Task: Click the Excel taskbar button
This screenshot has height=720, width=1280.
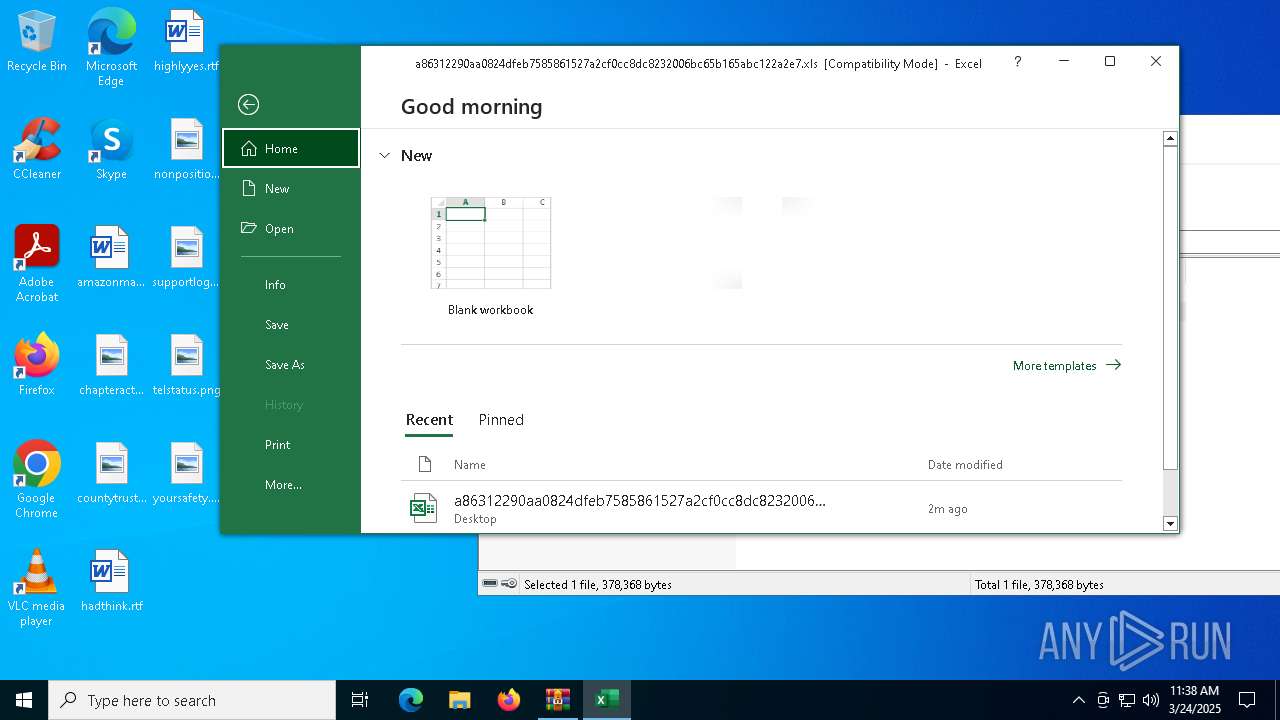Action: pos(606,700)
